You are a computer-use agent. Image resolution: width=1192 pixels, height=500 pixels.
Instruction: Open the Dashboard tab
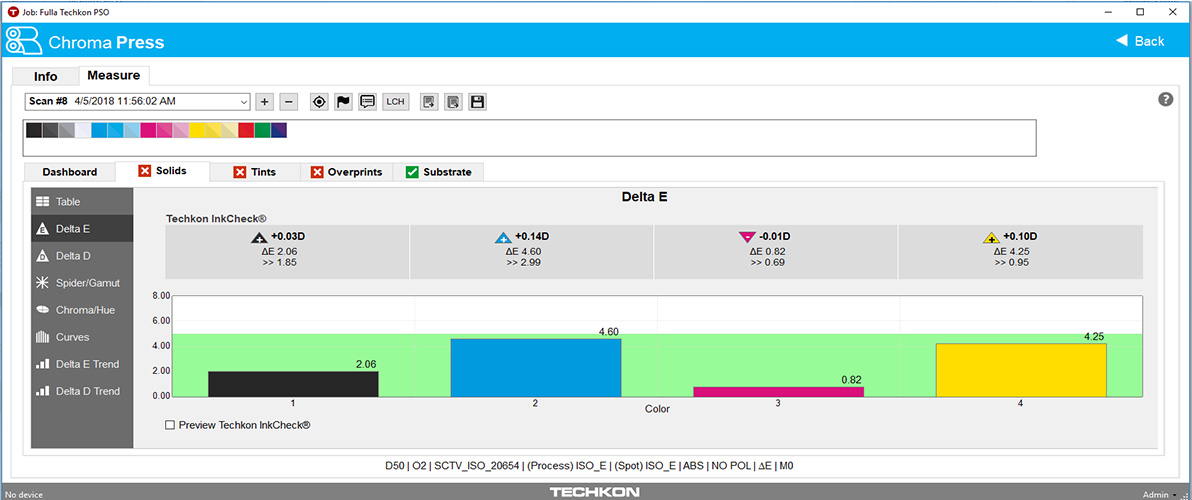click(69, 172)
